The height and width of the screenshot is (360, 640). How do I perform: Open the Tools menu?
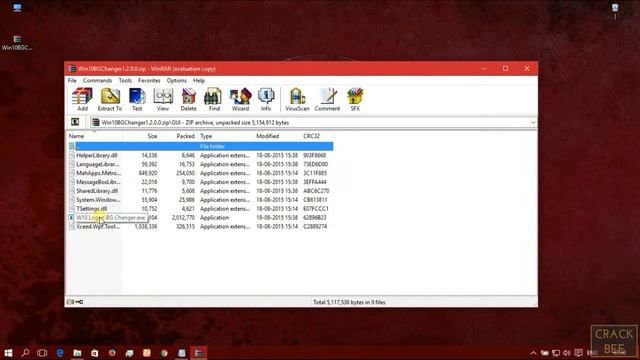(125, 80)
